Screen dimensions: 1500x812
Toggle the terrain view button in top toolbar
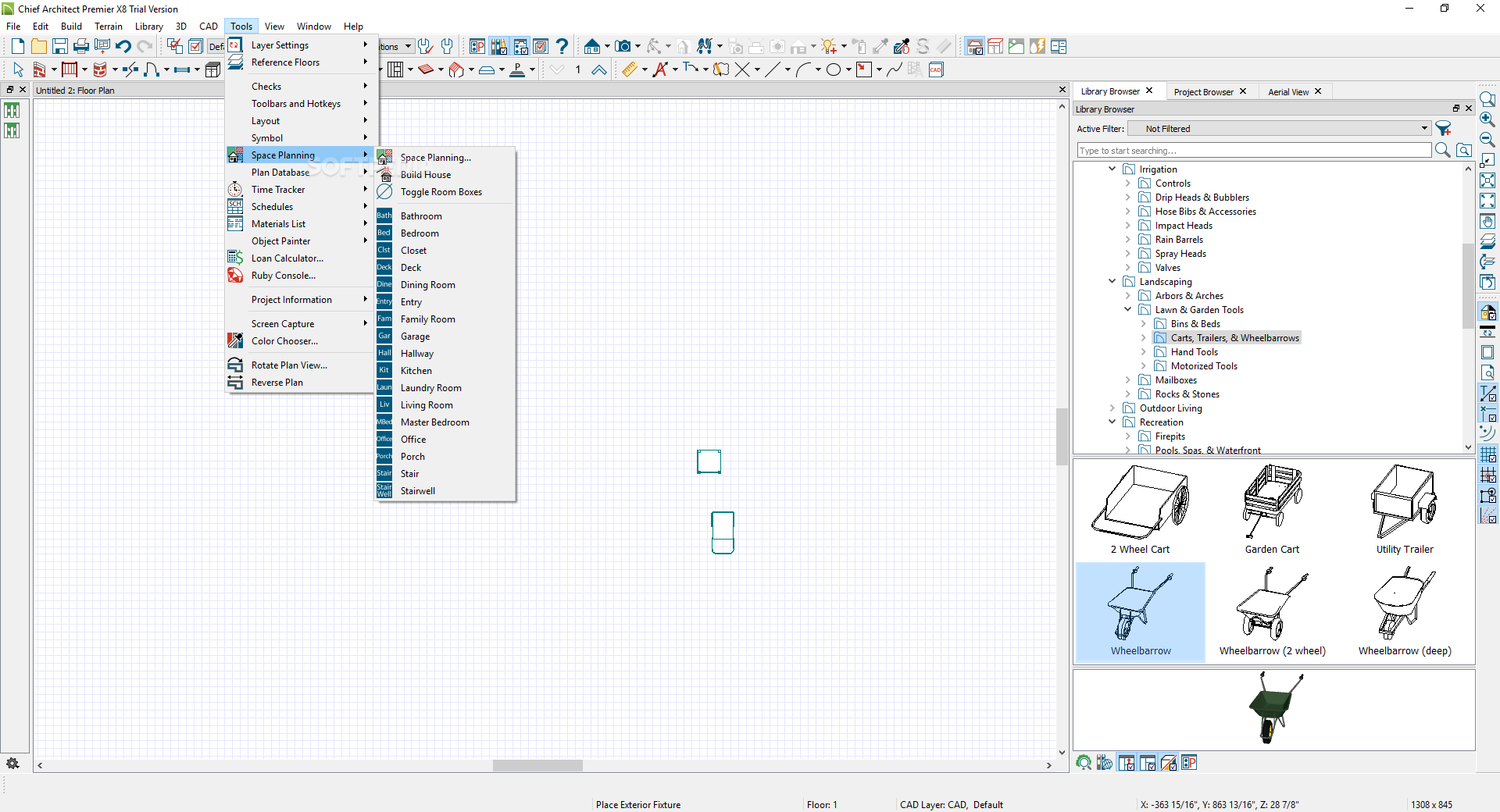(x=1016, y=47)
